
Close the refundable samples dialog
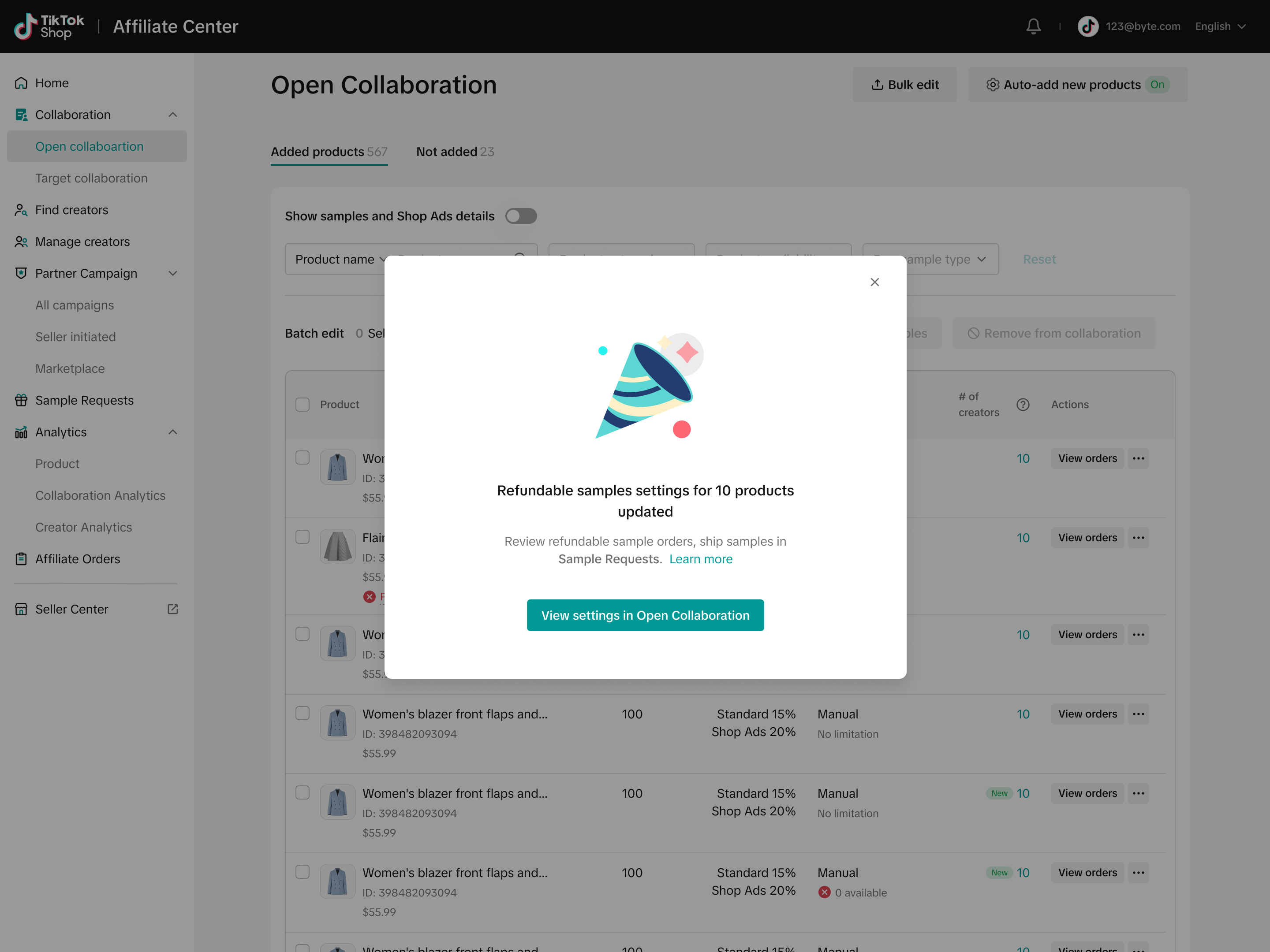(x=874, y=282)
